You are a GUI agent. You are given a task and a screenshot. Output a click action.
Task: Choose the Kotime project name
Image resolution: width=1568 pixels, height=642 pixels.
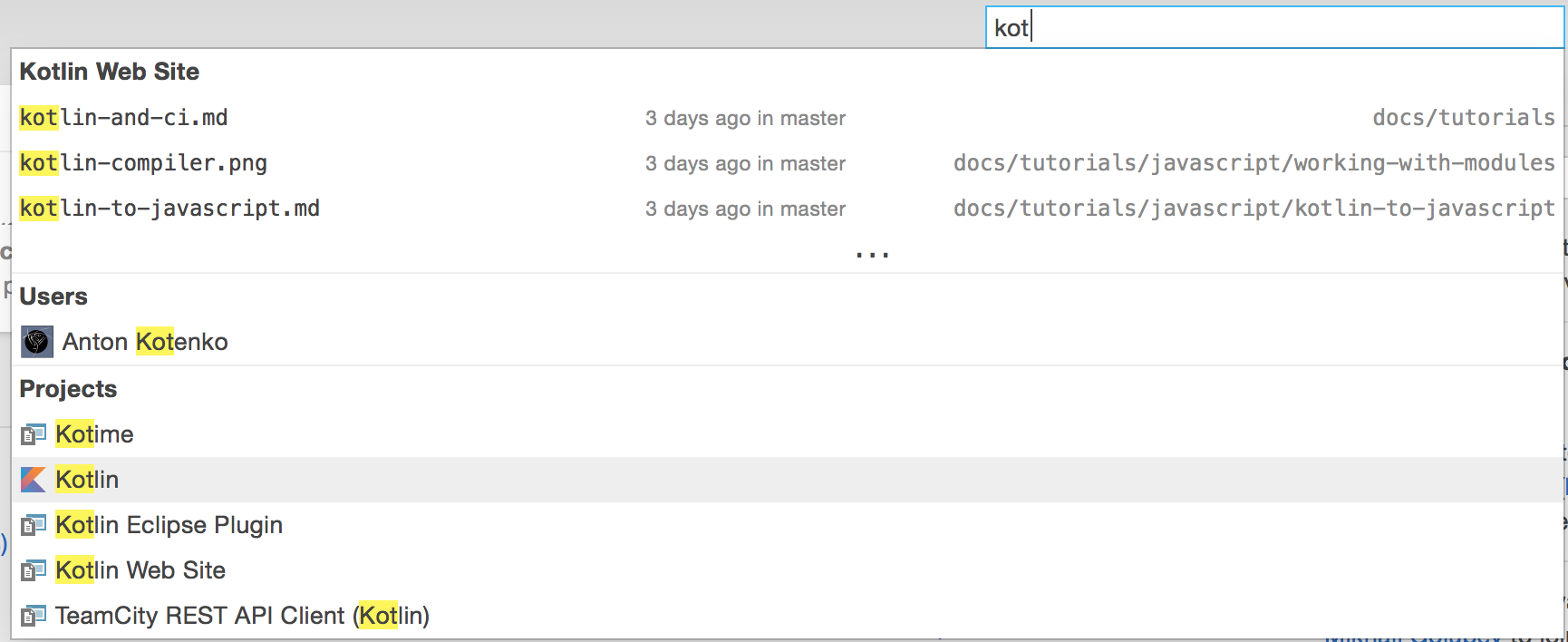94,434
